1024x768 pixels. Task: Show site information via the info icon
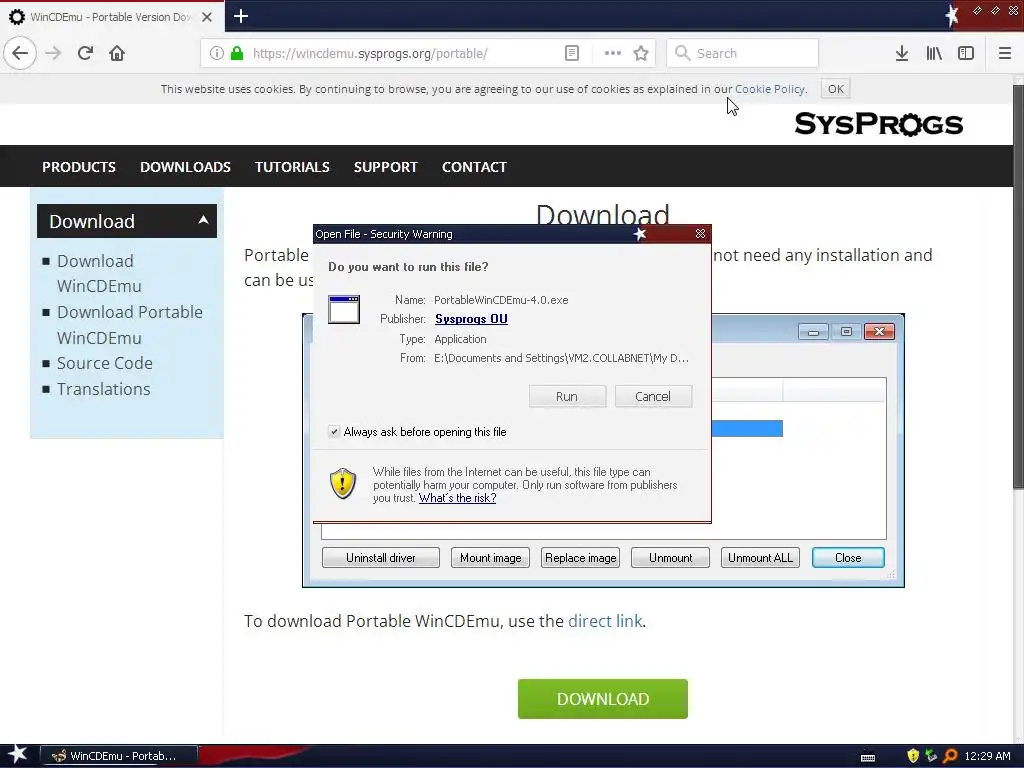tap(217, 53)
